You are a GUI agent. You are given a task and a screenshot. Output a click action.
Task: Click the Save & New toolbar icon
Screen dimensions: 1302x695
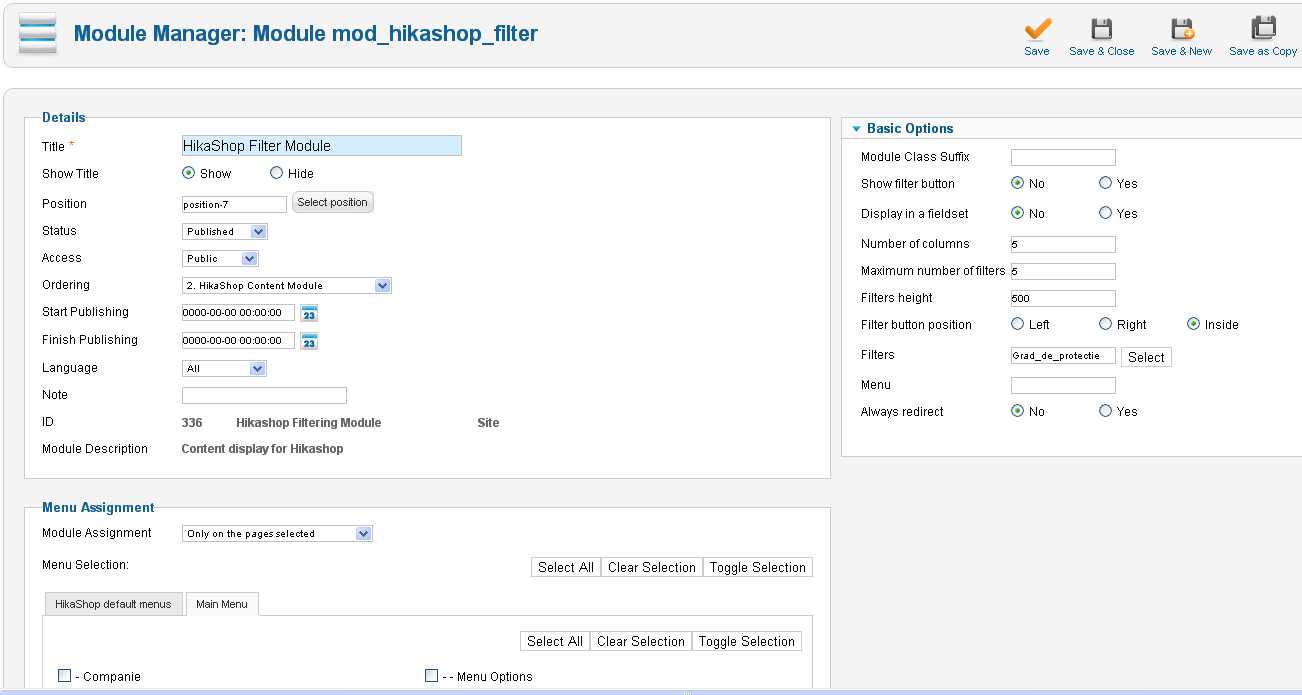point(1182,29)
